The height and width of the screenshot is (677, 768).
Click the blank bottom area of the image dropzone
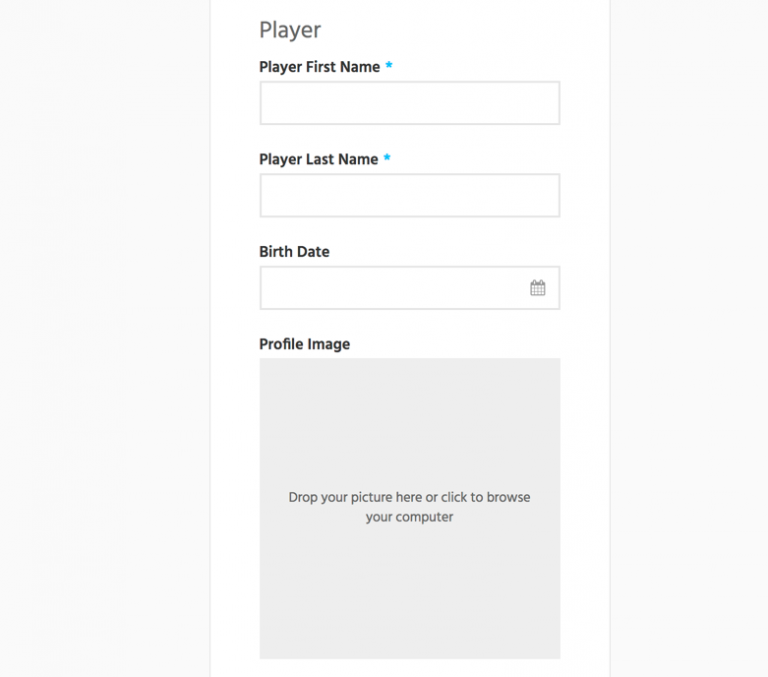click(409, 620)
